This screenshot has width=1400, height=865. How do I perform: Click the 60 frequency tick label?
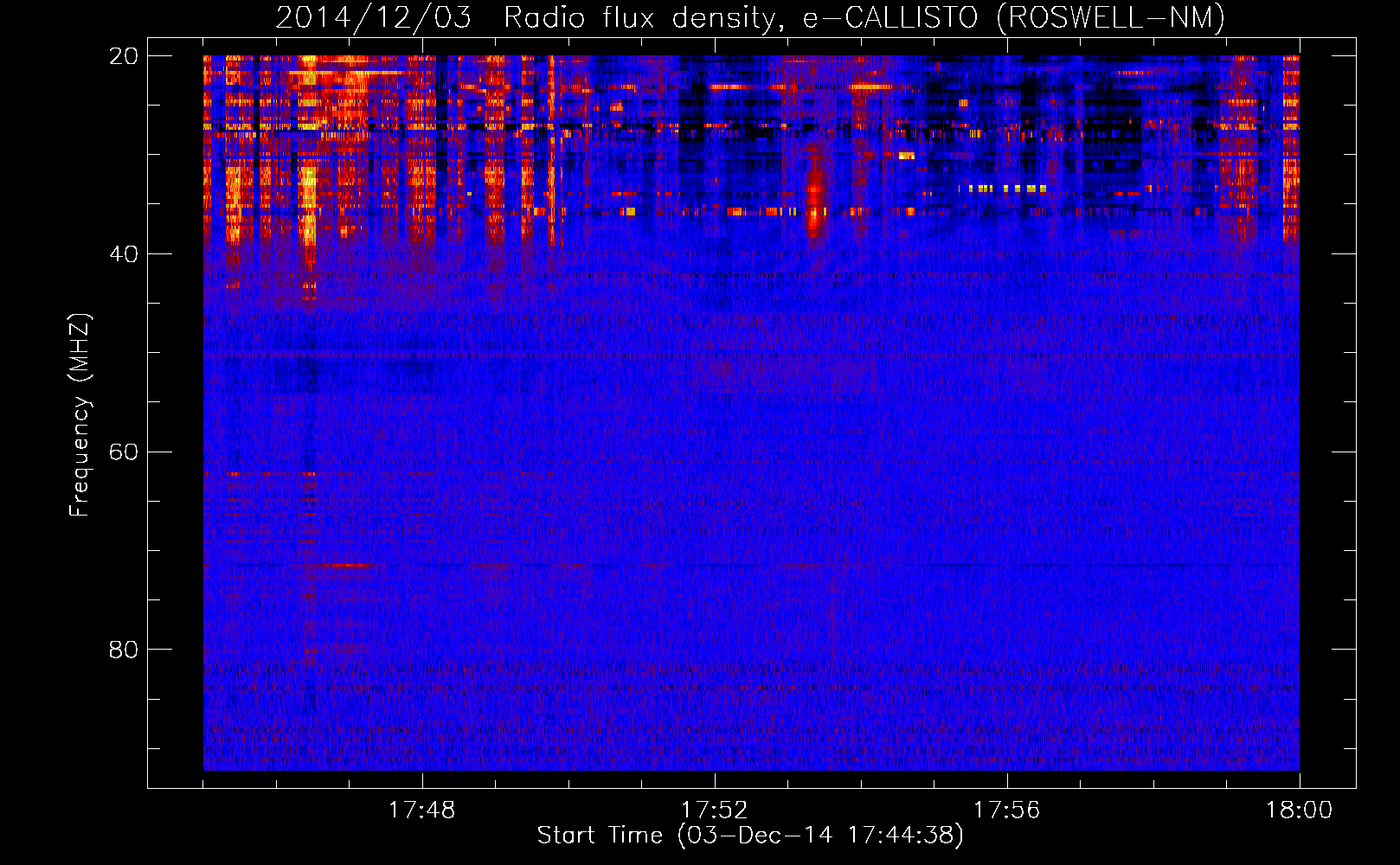[x=123, y=452]
